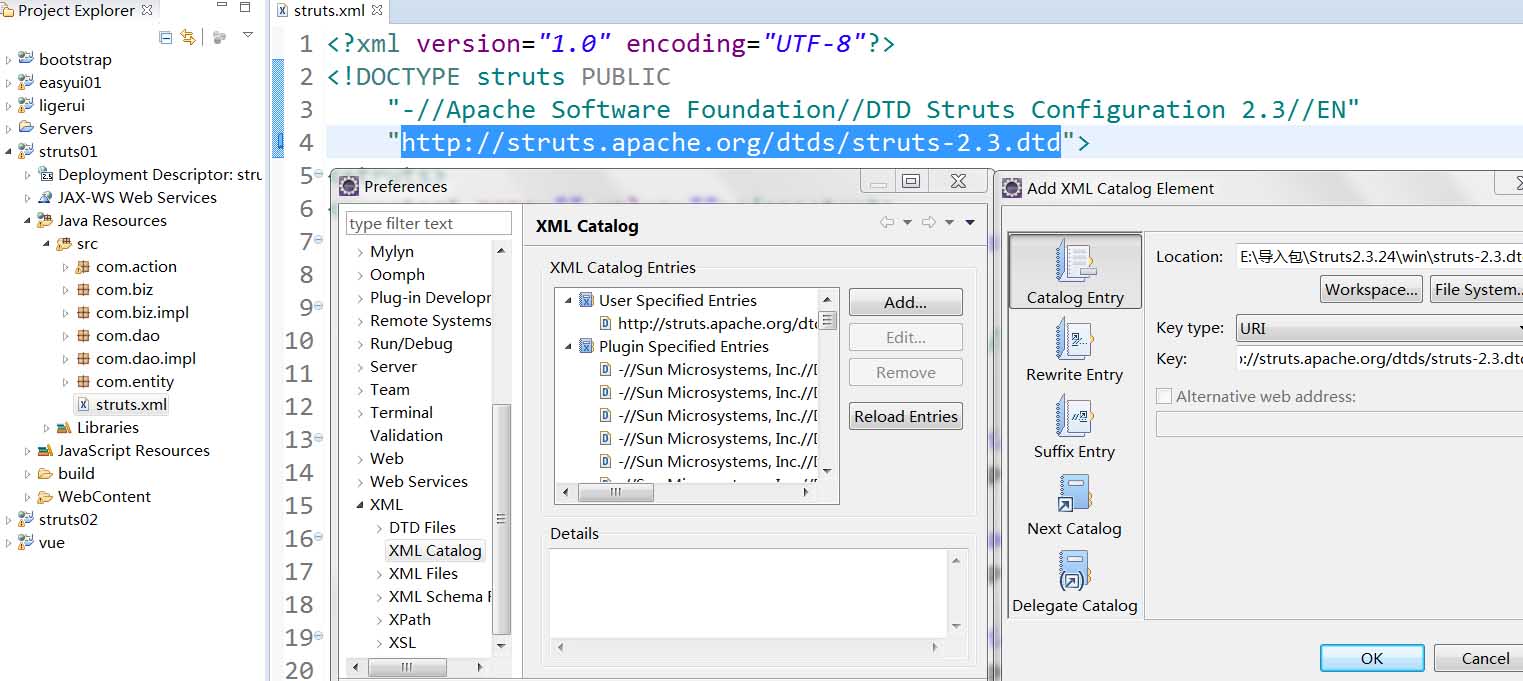This screenshot has width=1523, height=681.
Task: Switch to struts.xml editor tab
Action: click(329, 11)
